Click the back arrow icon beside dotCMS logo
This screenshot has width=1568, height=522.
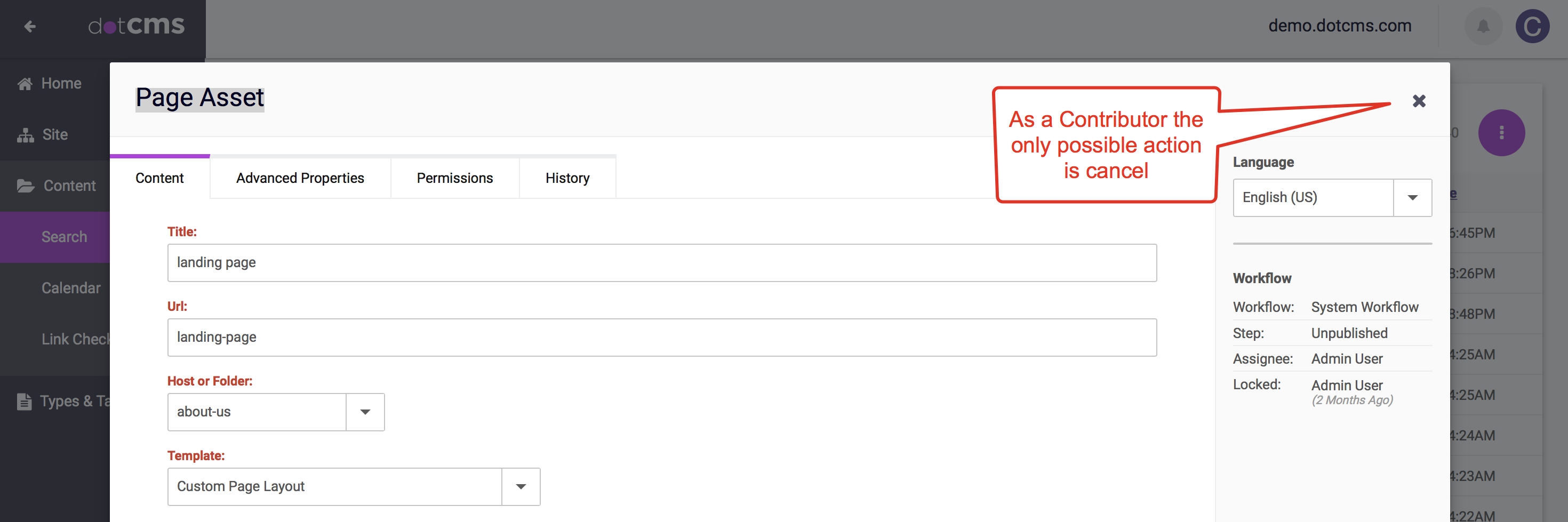pyautogui.click(x=30, y=26)
